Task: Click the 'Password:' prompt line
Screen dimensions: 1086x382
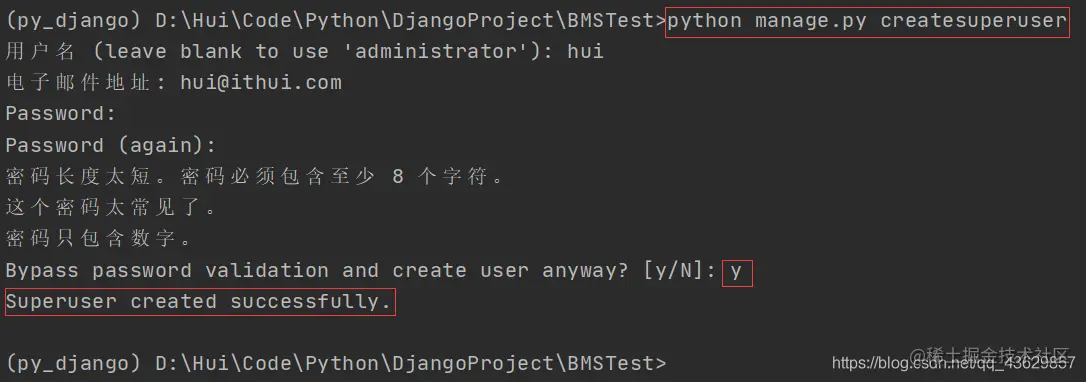Action: click(x=61, y=114)
